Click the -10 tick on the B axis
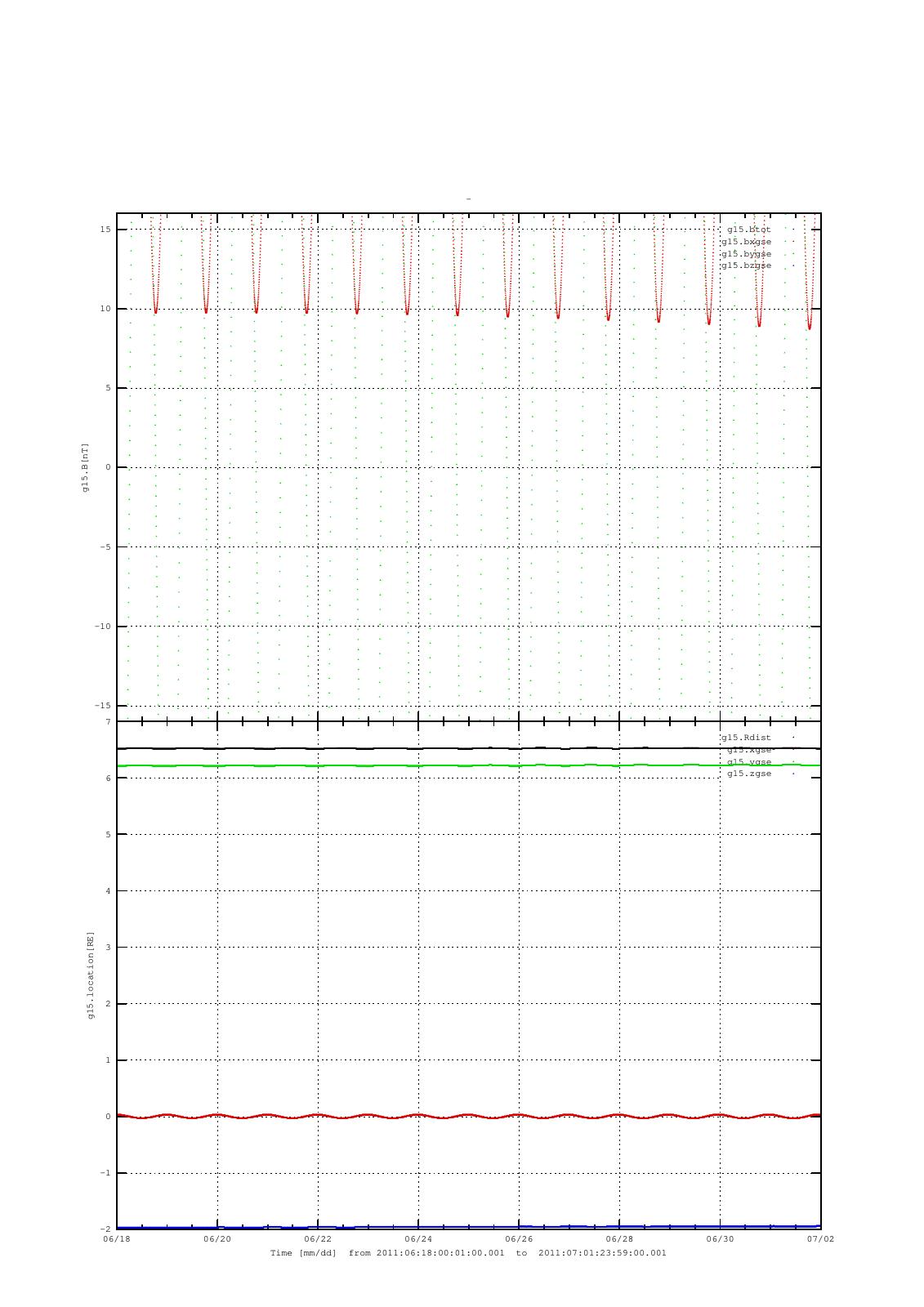Viewport: 924px width, 1307px height. [x=102, y=627]
